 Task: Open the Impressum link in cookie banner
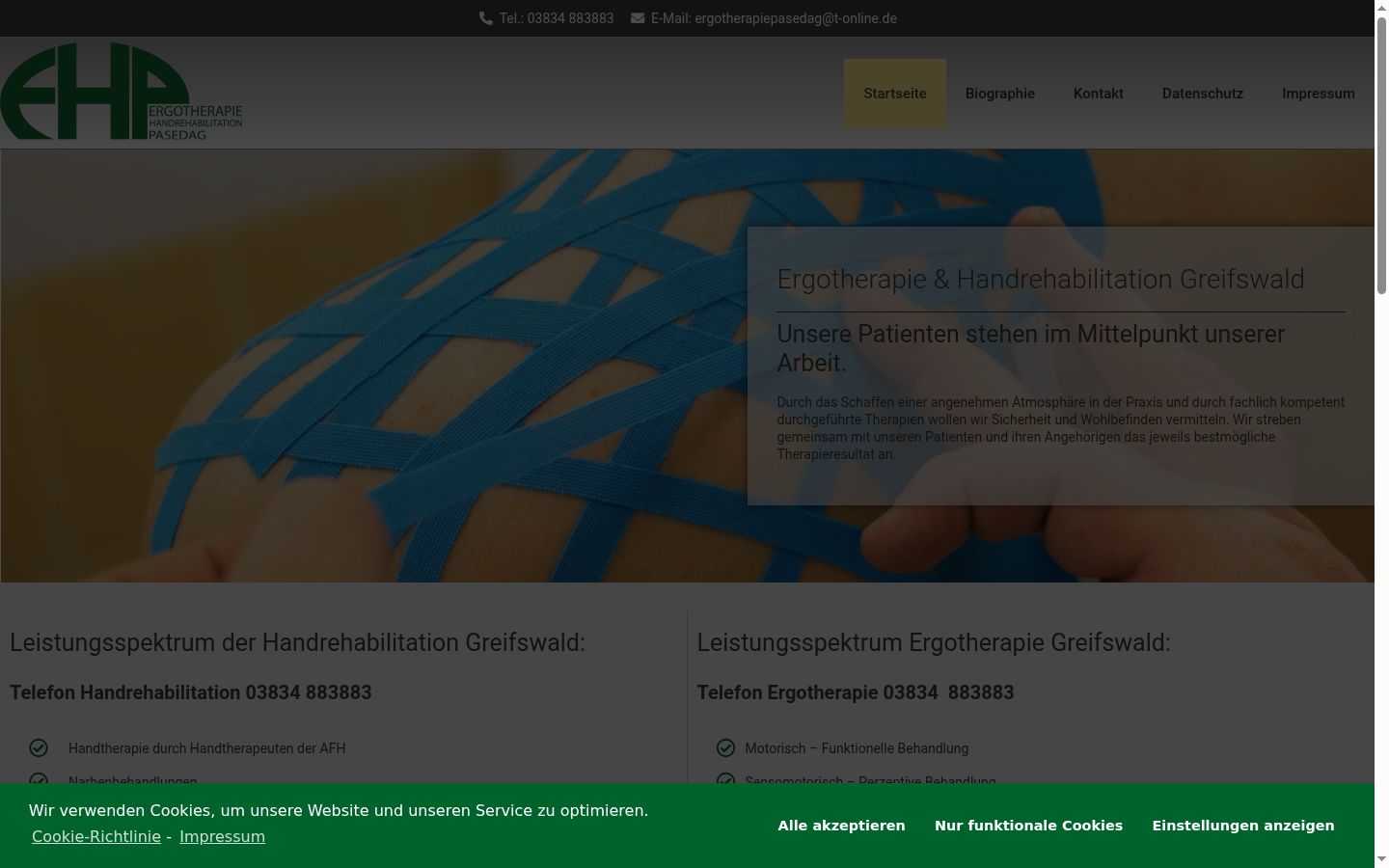[x=222, y=836]
